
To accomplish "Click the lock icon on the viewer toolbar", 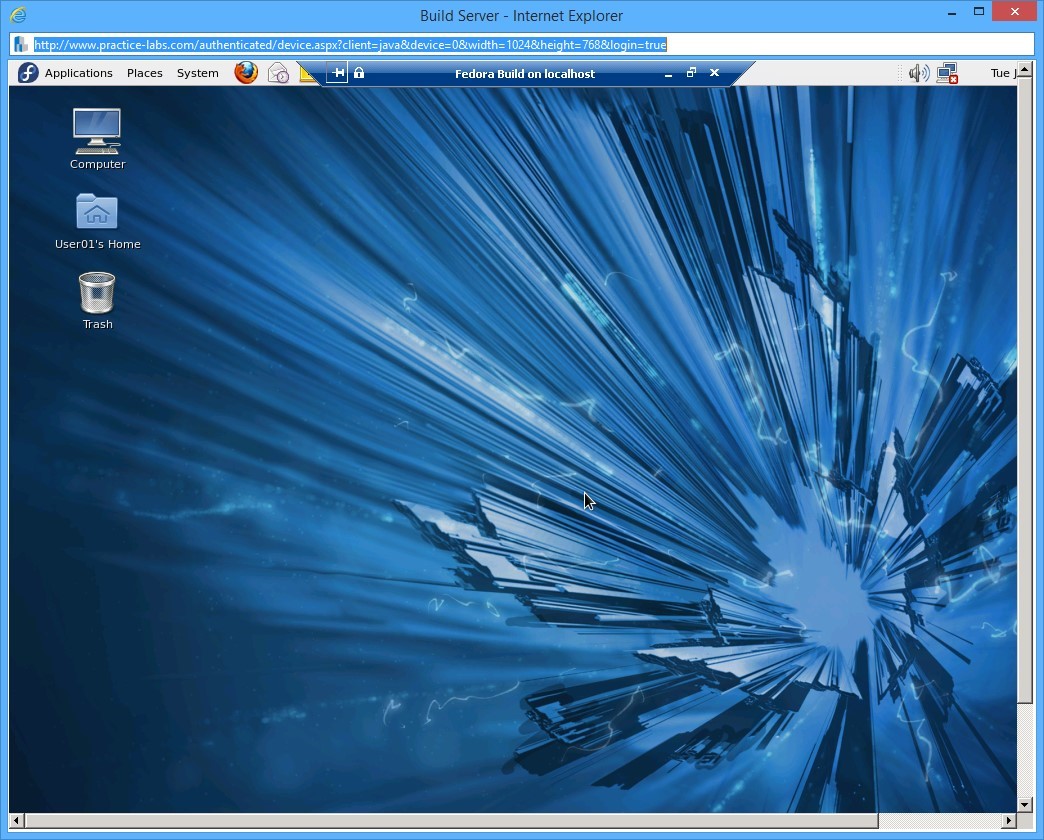I will pyautogui.click(x=359, y=72).
